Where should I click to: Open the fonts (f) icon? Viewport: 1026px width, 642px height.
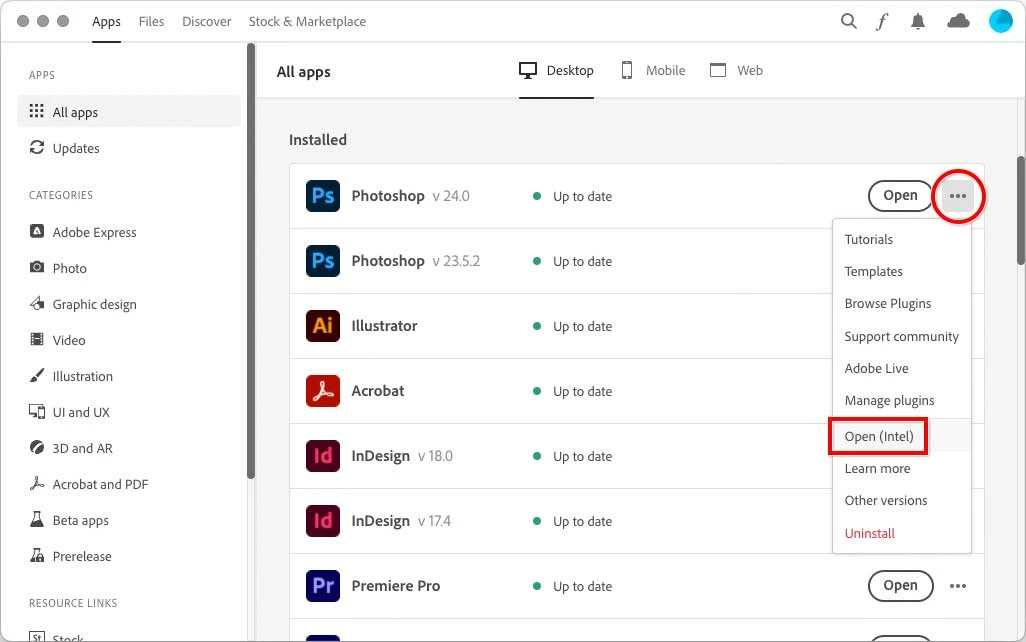(882, 22)
